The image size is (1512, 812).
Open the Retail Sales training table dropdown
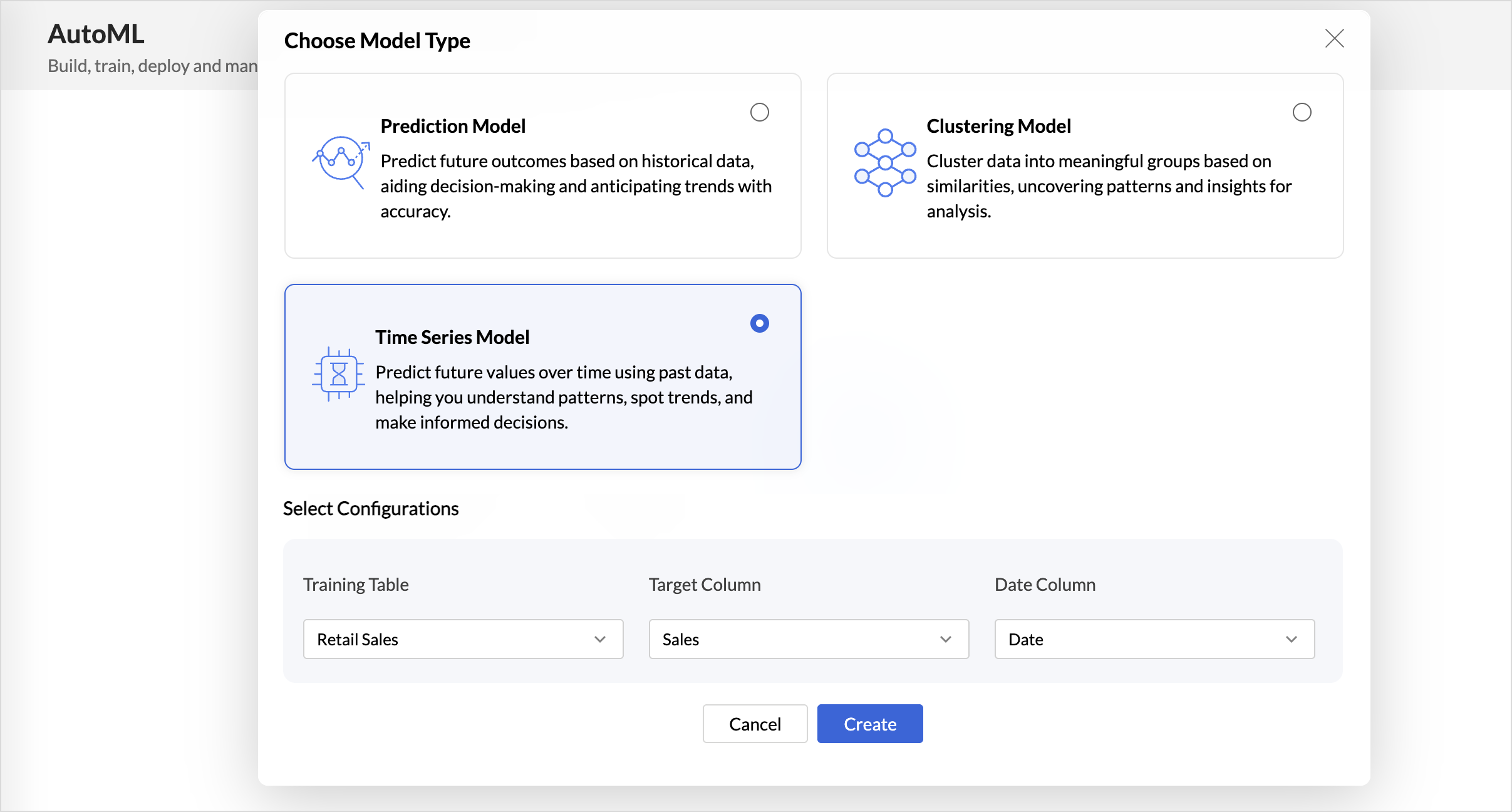(x=463, y=639)
